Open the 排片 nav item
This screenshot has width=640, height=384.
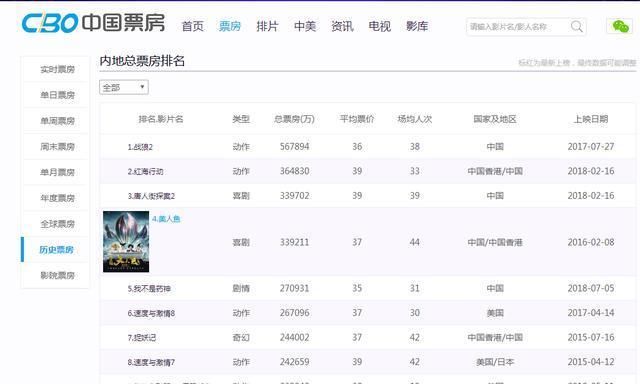[x=267, y=27]
